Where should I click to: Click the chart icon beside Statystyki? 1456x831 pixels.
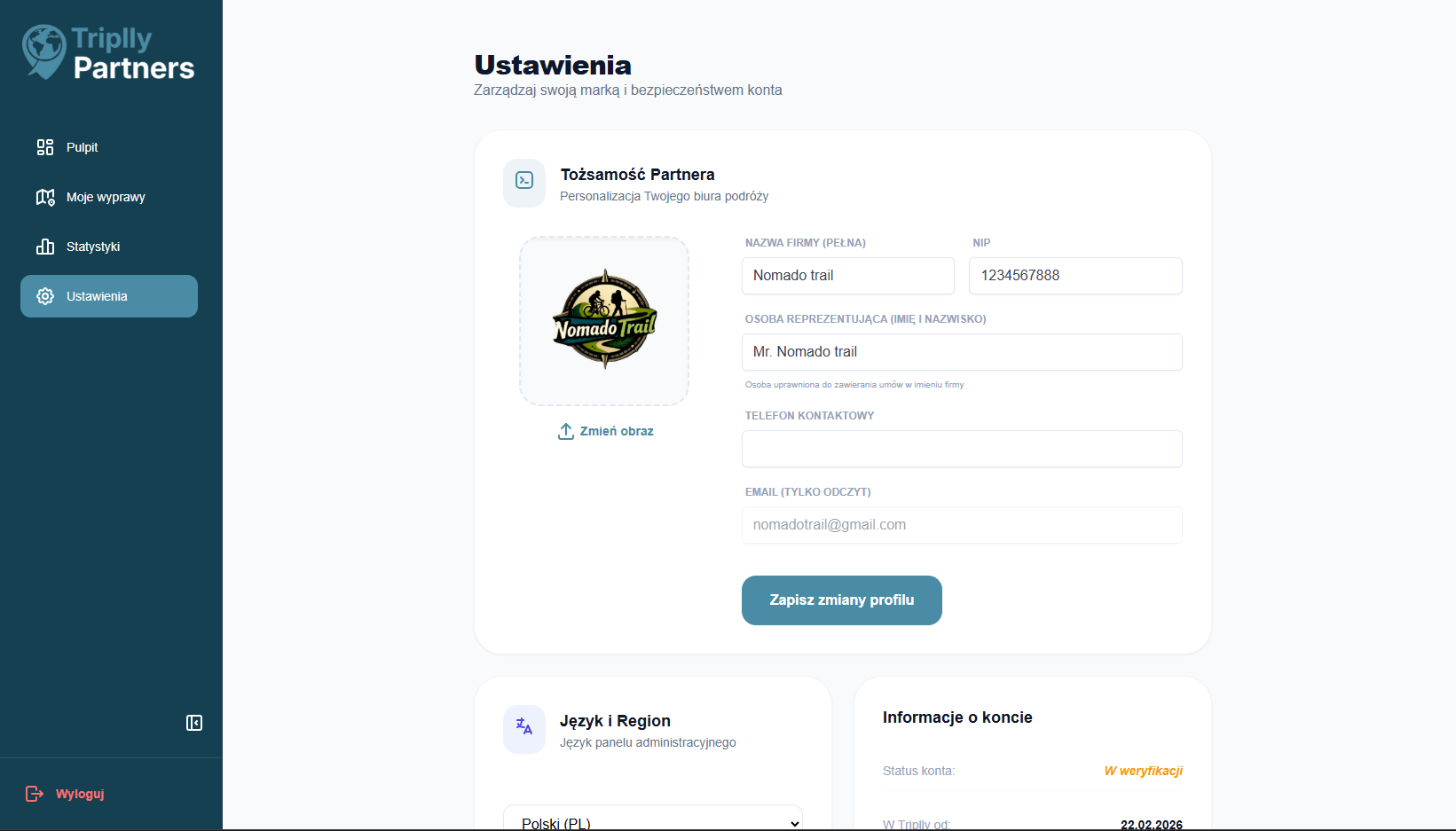coord(45,247)
